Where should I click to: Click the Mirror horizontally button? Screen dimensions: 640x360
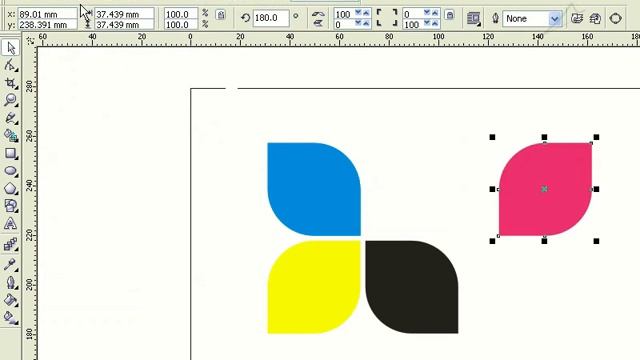coord(318,14)
